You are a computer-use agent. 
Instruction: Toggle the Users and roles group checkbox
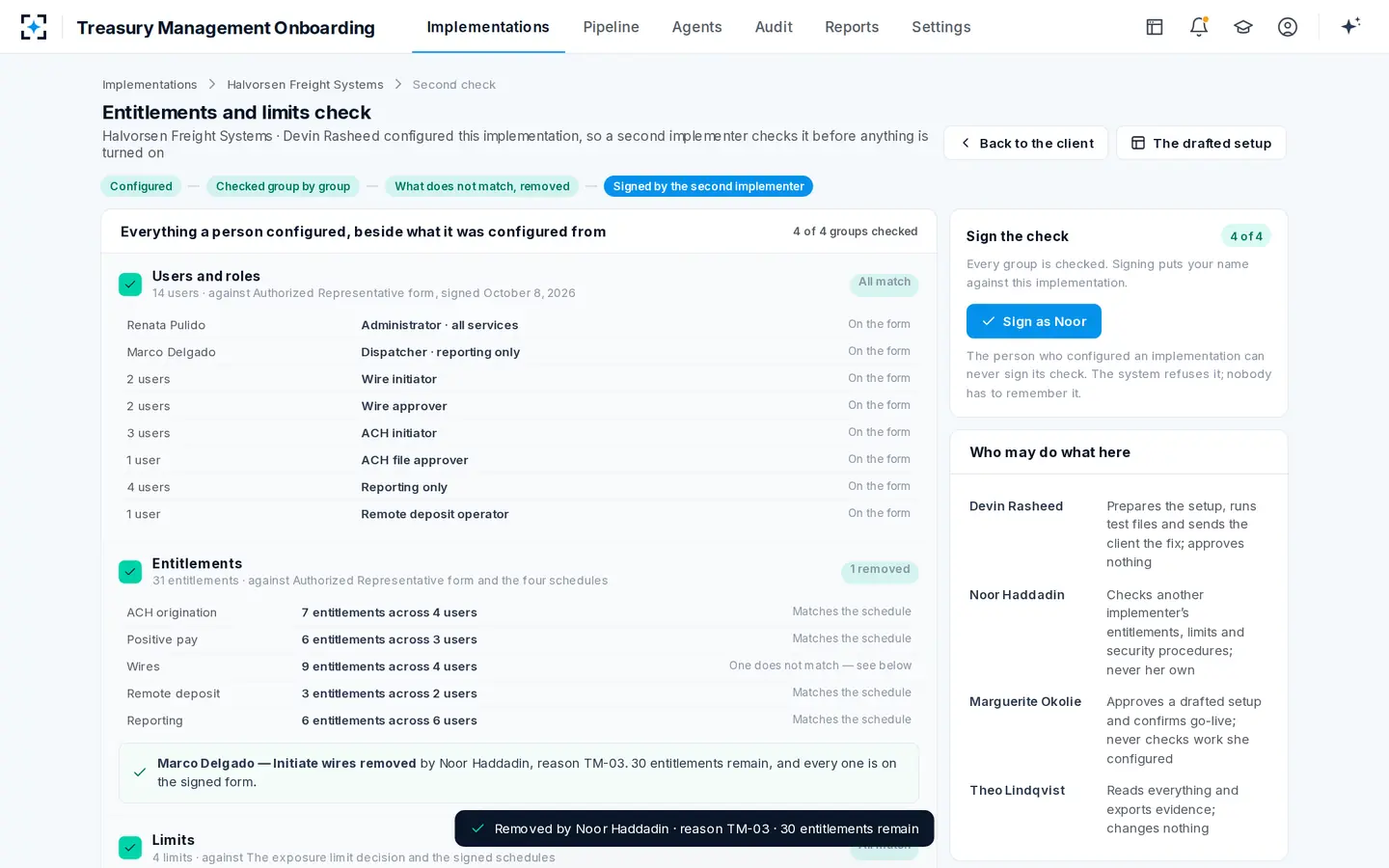pyautogui.click(x=130, y=285)
